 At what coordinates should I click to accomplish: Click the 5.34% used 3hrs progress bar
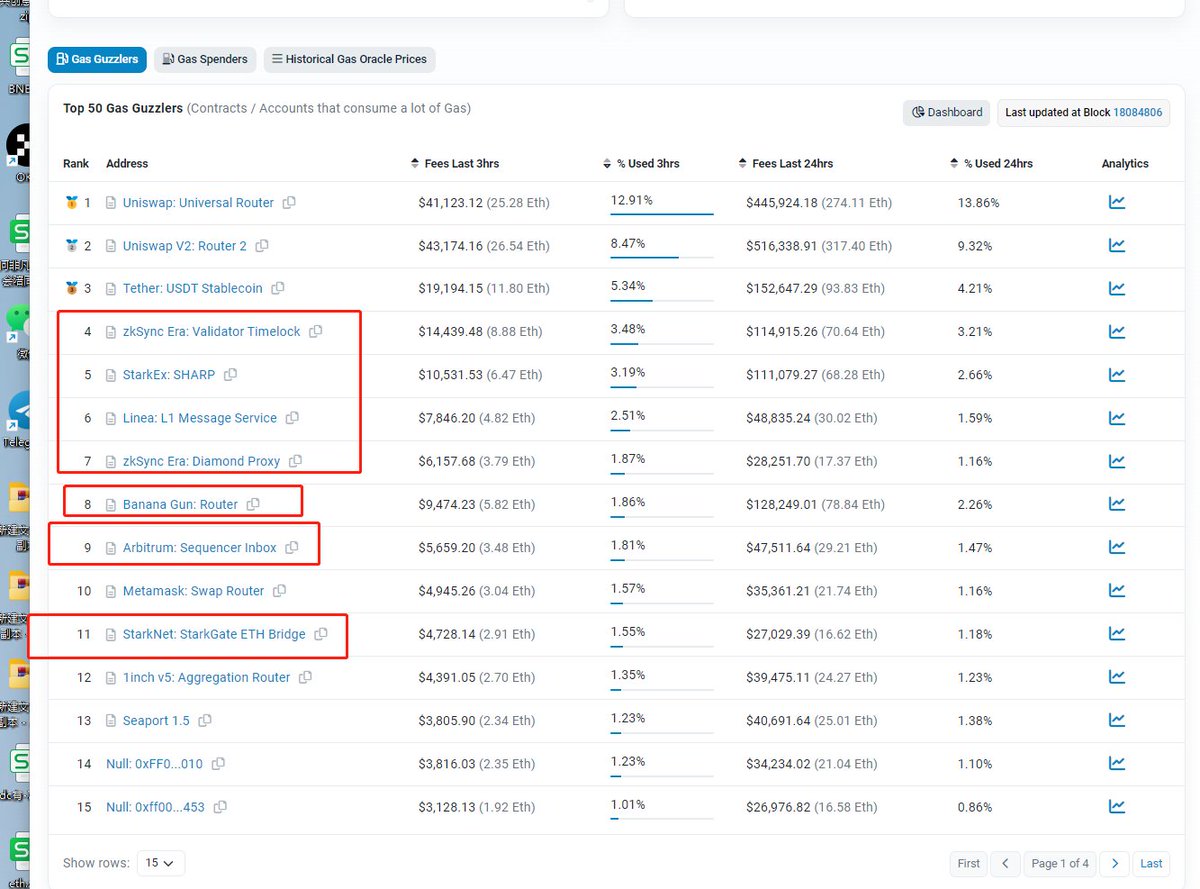click(x=662, y=299)
